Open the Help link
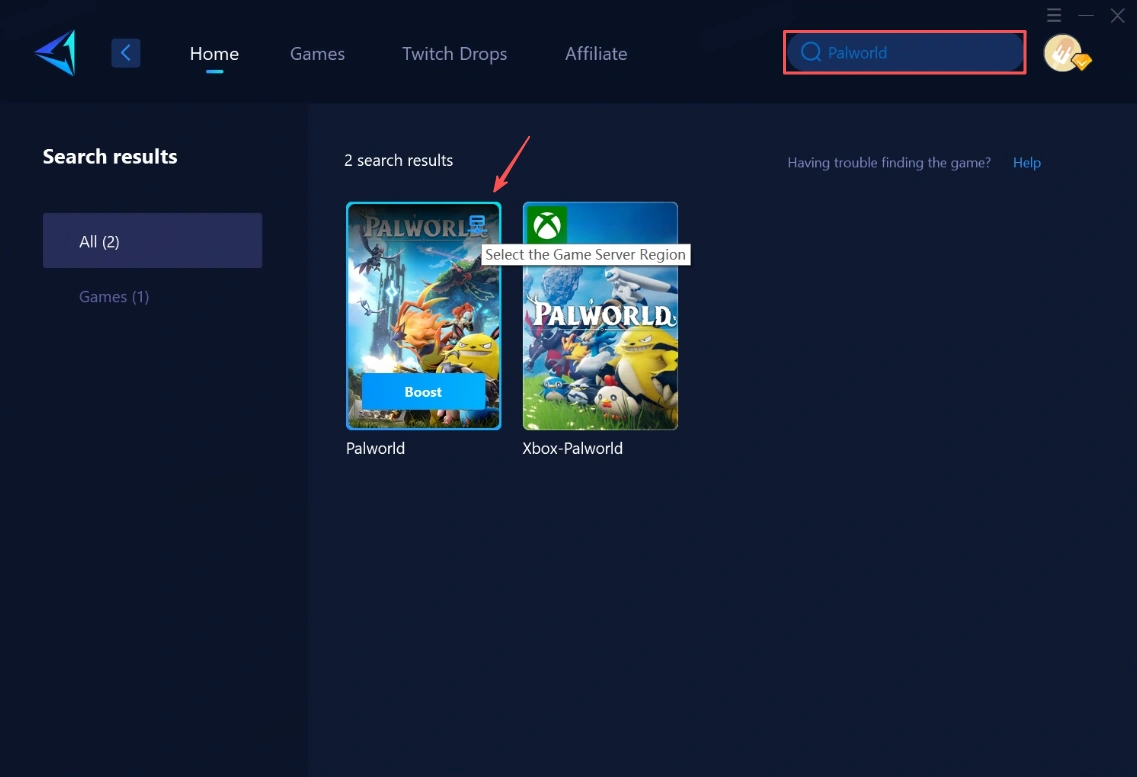 tap(1026, 162)
